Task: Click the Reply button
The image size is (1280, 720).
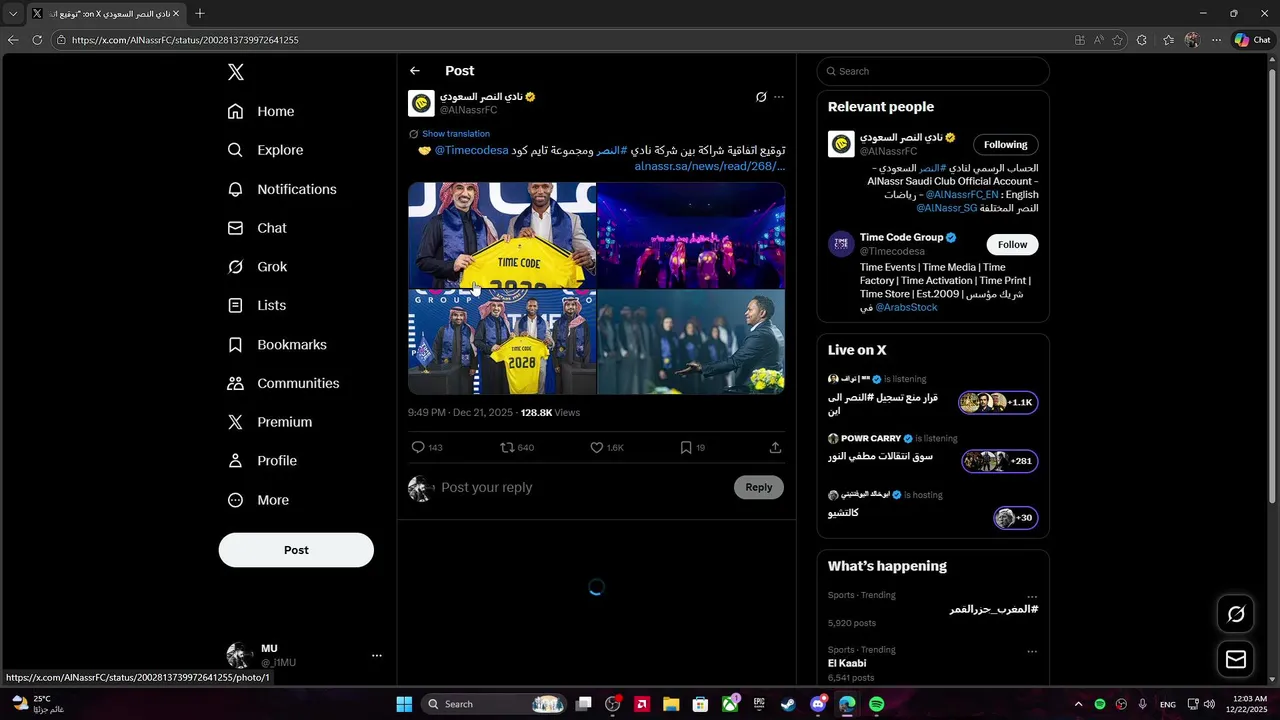Action: pos(759,487)
